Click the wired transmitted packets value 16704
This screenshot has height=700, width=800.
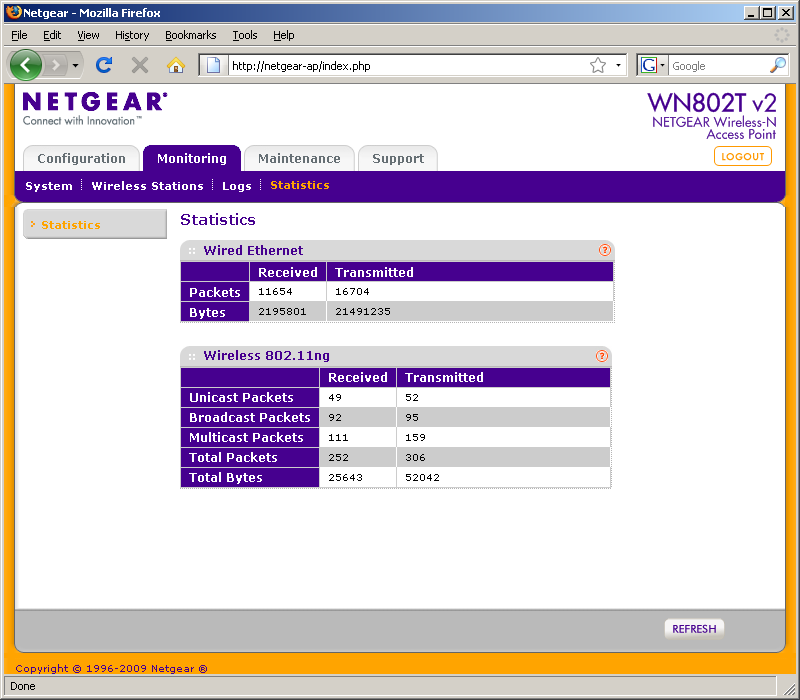point(352,291)
